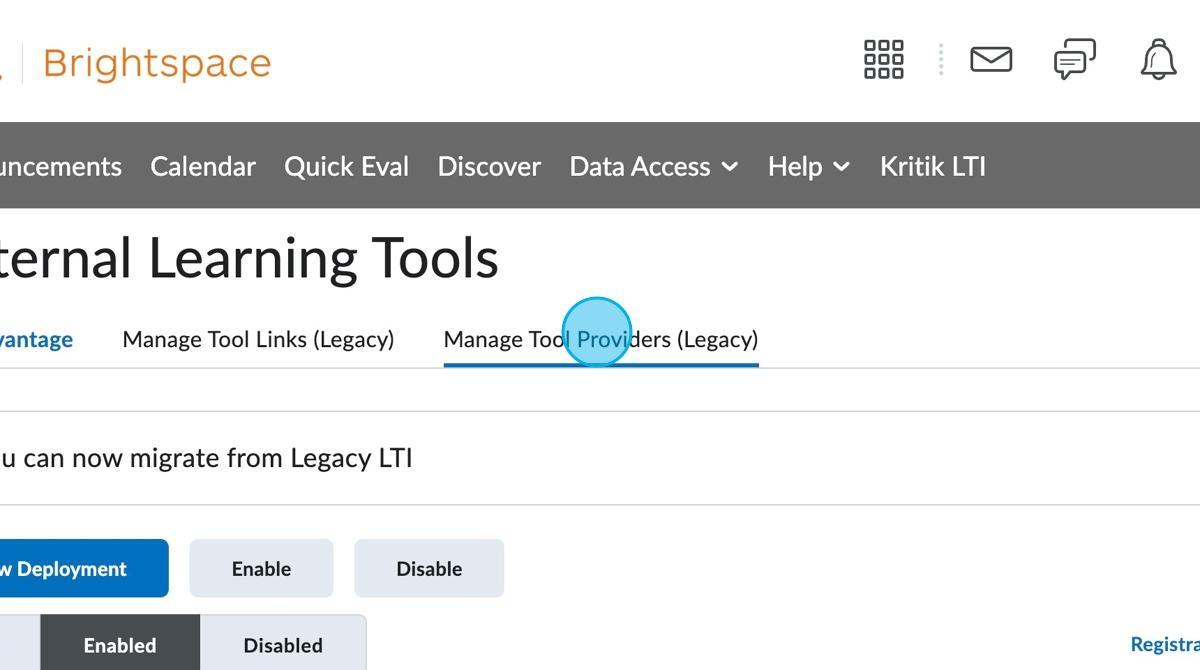This screenshot has height=670, width=1200.
Task: Filter by Enabled tool providers
Action: click(119, 645)
